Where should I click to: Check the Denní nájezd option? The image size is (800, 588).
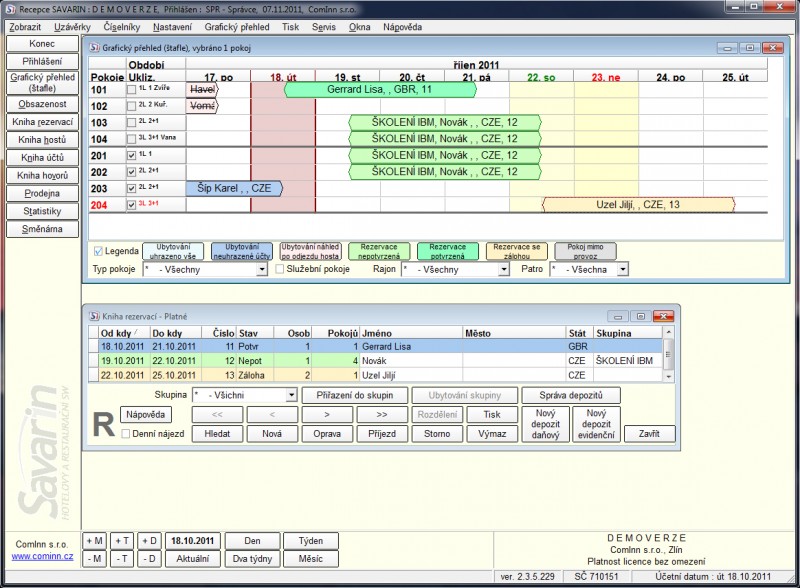coord(125,434)
